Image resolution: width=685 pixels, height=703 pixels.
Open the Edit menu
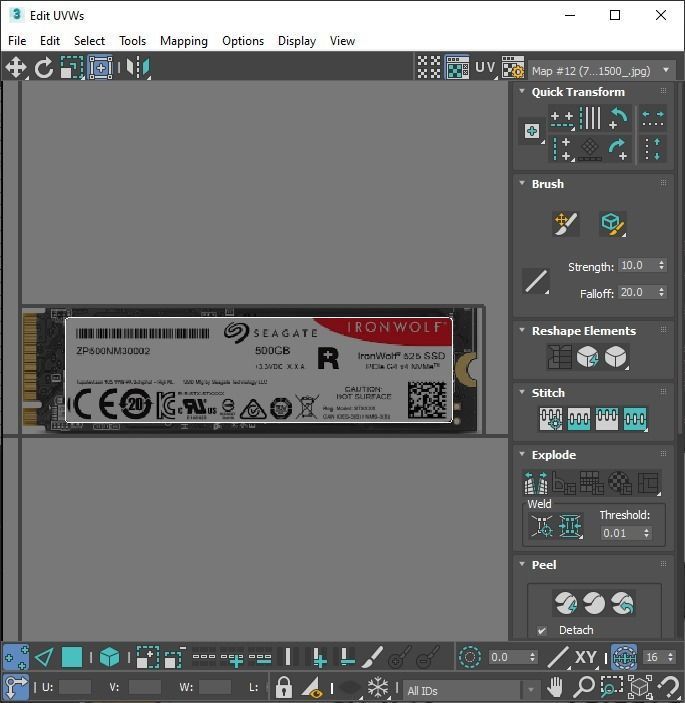click(50, 41)
